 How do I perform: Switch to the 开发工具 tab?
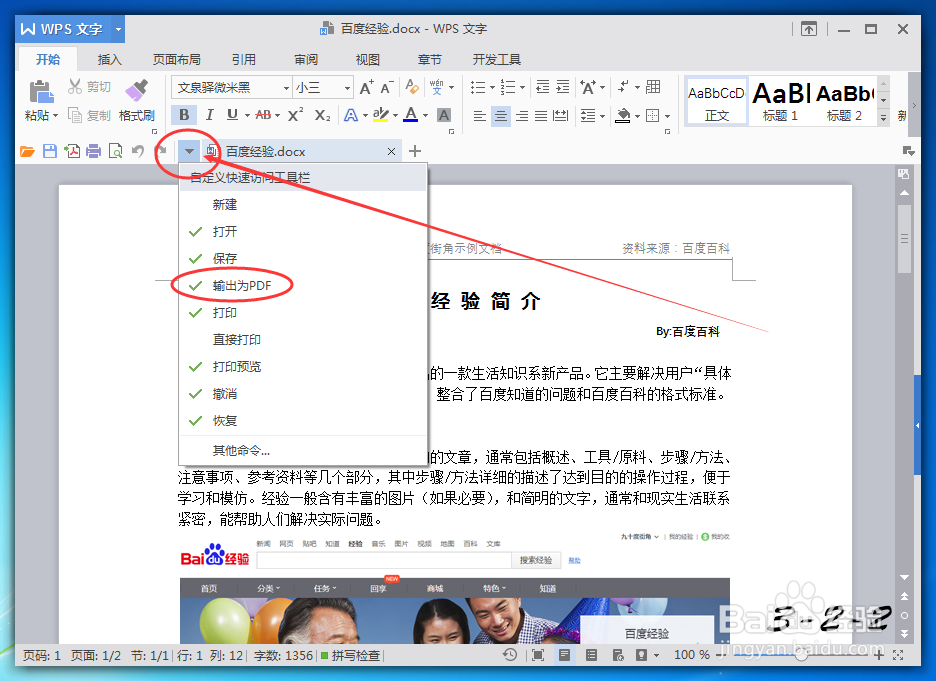[x=497, y=60]
